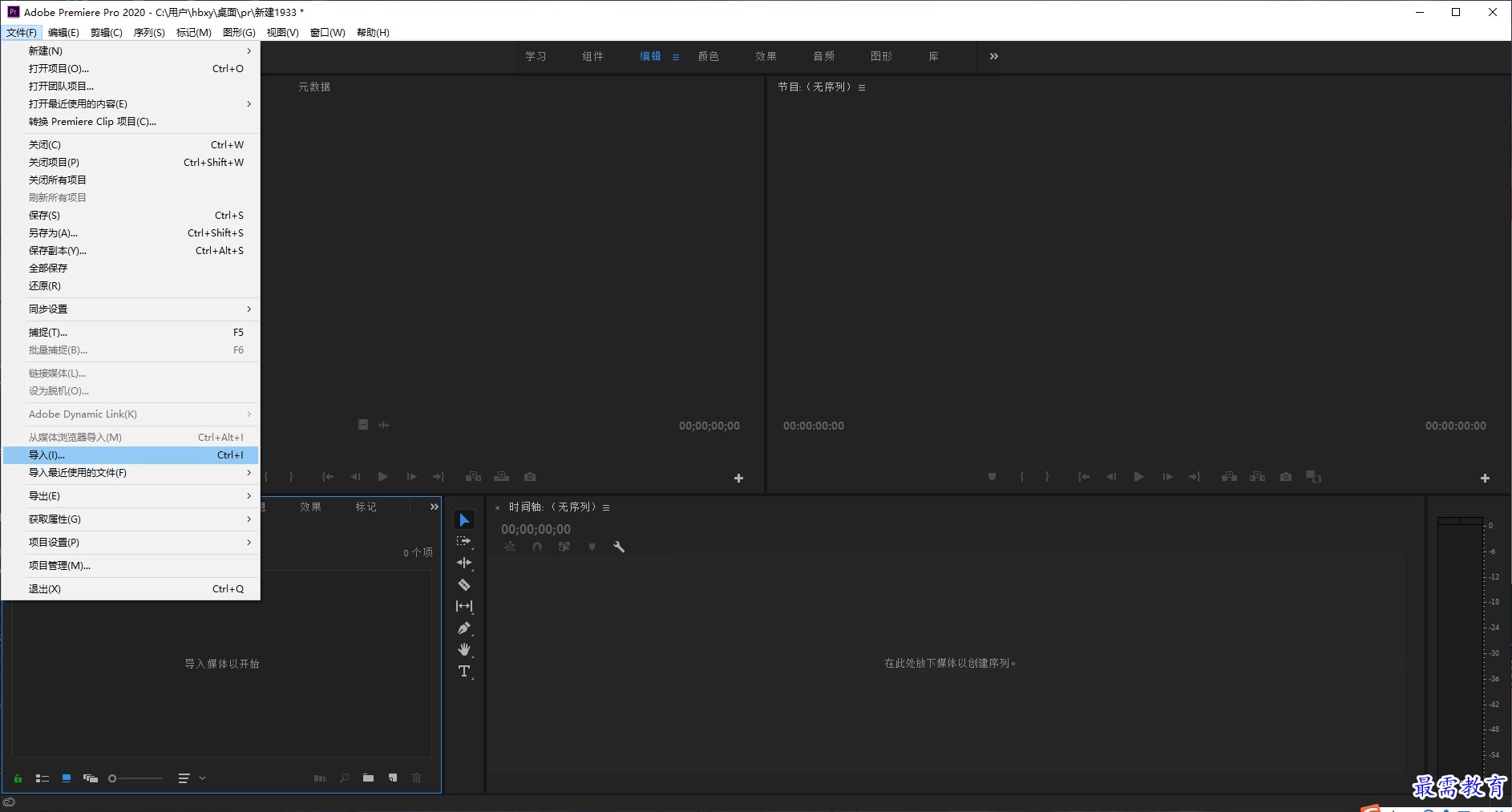Toggle timeline snap magnet
The height and width of the screenshot is (812, 1512).
point(537,547)
